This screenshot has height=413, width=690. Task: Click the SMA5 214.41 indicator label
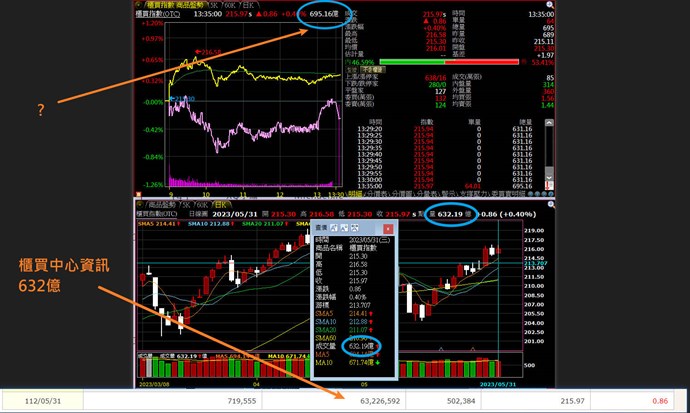coord(158,224)
